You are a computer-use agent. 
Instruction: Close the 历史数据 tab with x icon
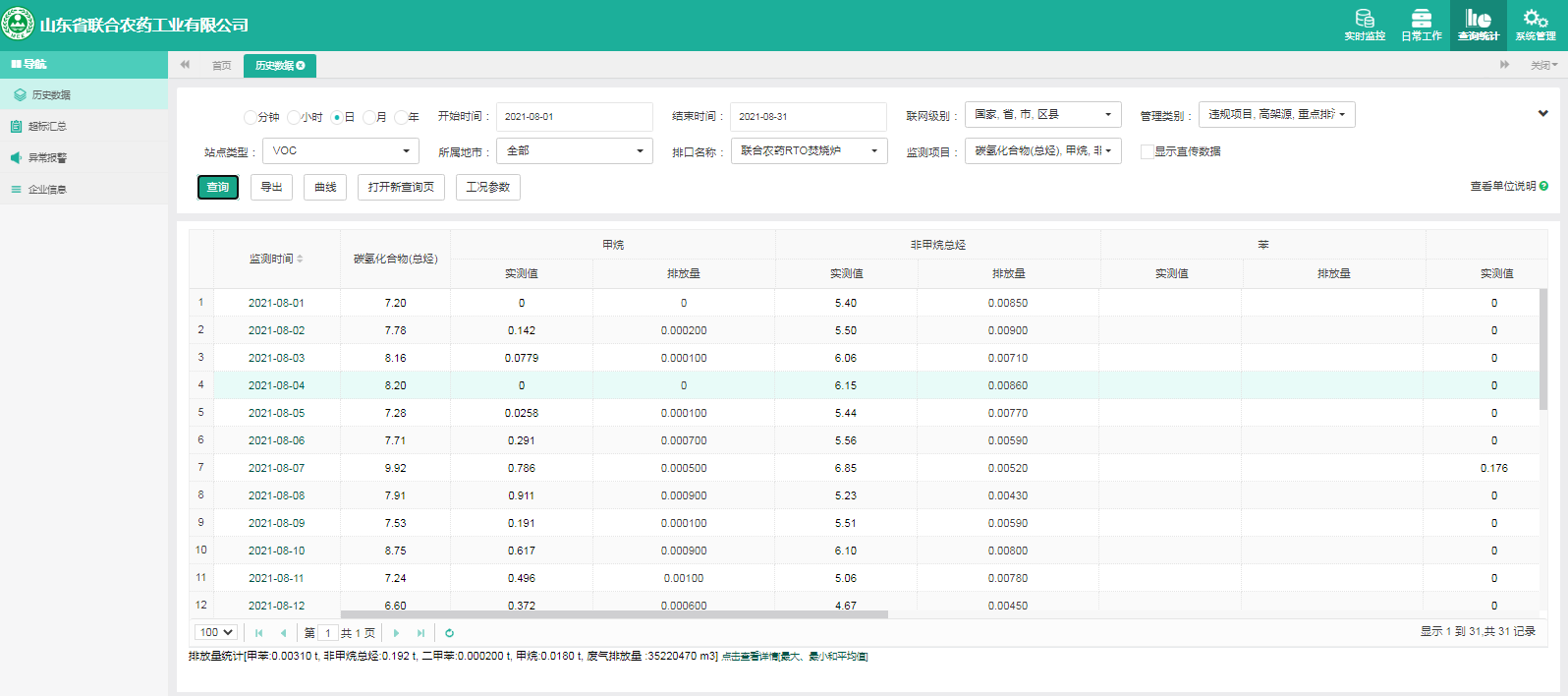point(301,66)
